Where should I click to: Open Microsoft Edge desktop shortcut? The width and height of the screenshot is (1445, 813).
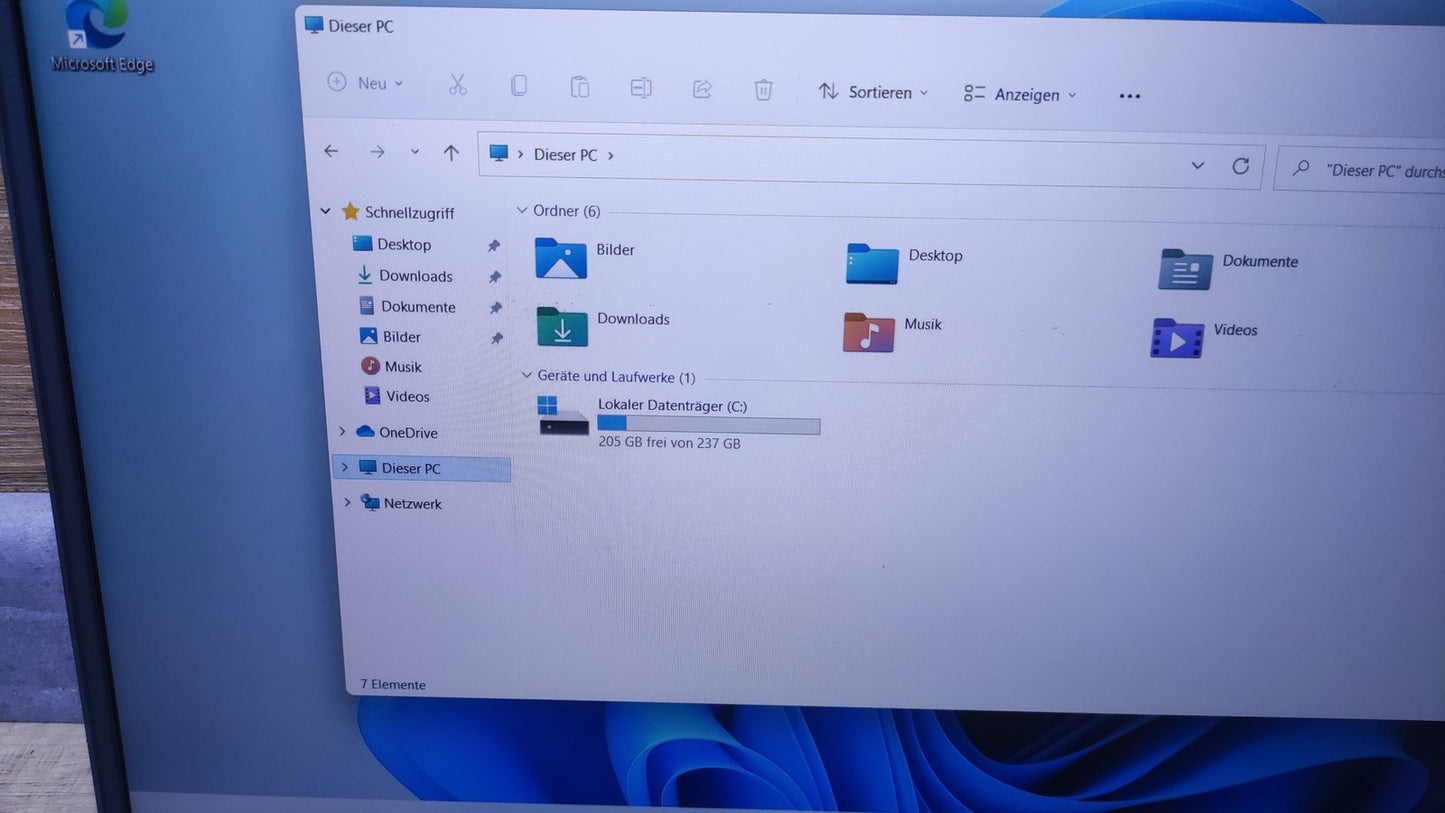101,38
